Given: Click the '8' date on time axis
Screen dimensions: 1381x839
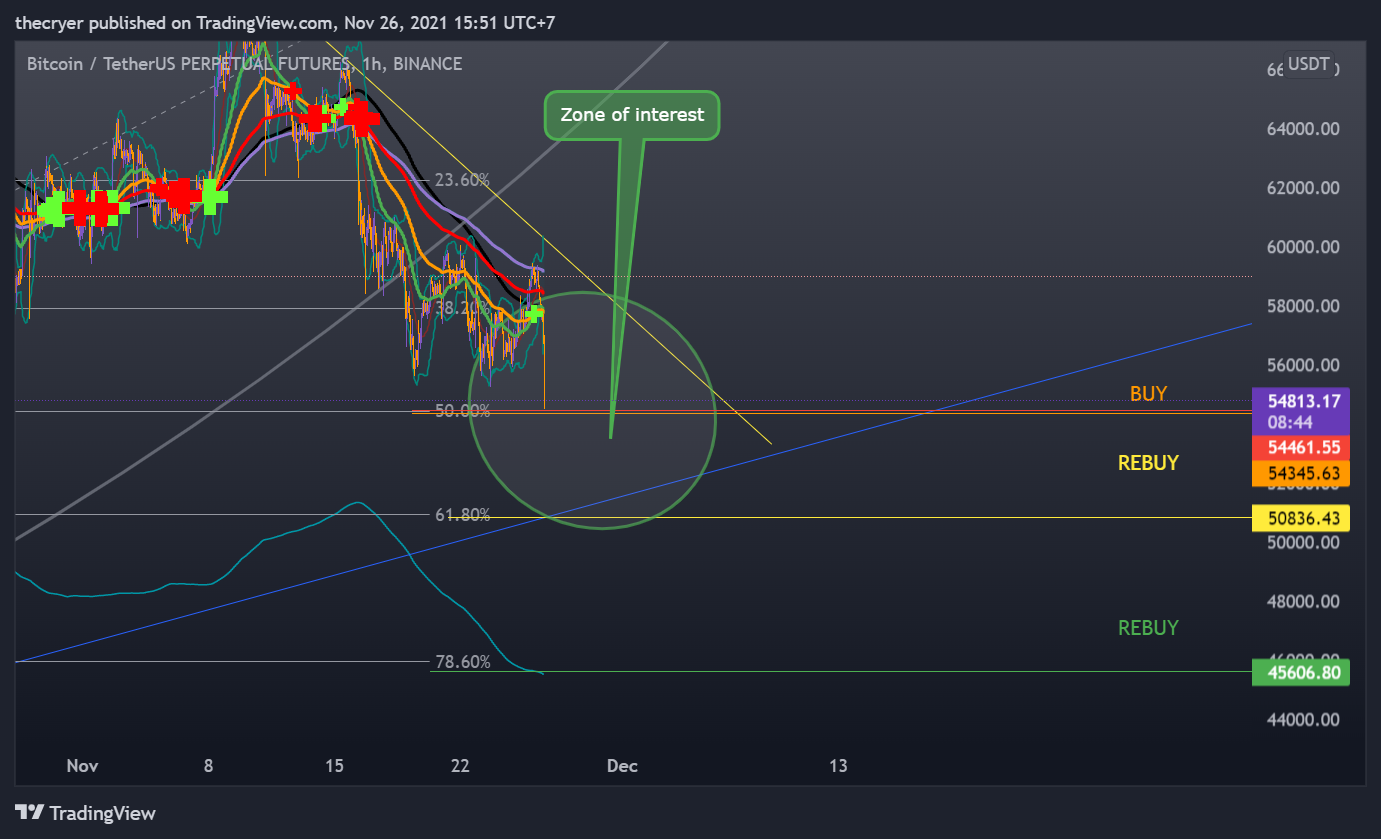Looking at the screenshot, I should pyautogui.click(x=208, y=766).
